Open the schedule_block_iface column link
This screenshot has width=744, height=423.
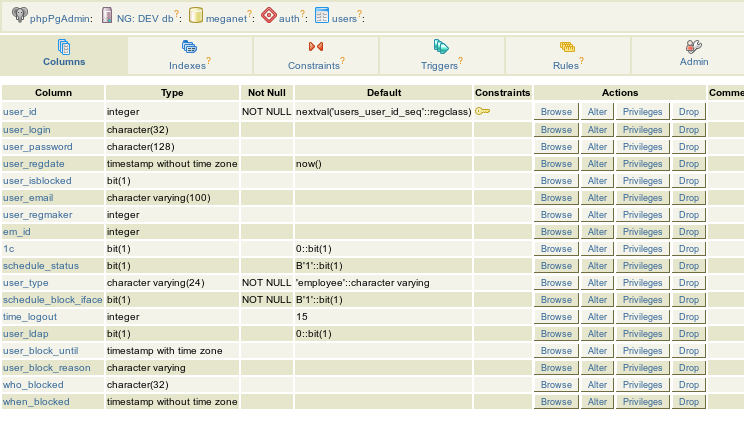pos(53,300)
